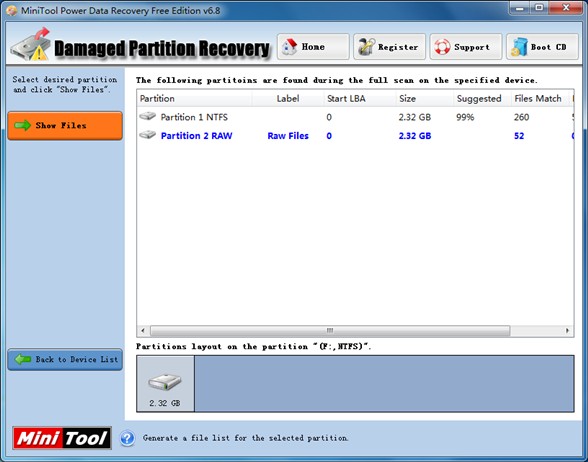Click the green arrow on Show Files
588x462 pixels.
[22, 125]
